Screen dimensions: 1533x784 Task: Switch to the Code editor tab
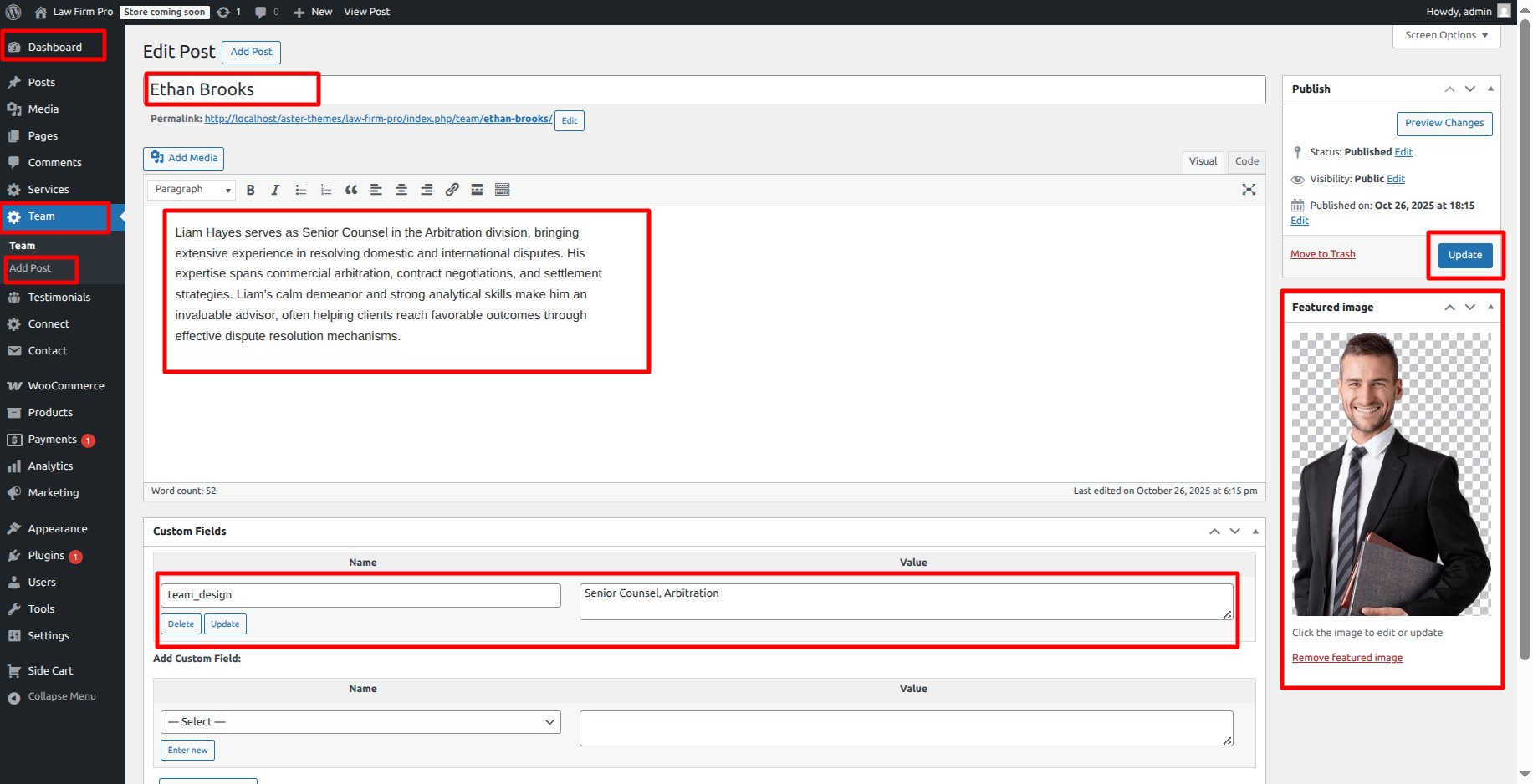coord(1246,161)
